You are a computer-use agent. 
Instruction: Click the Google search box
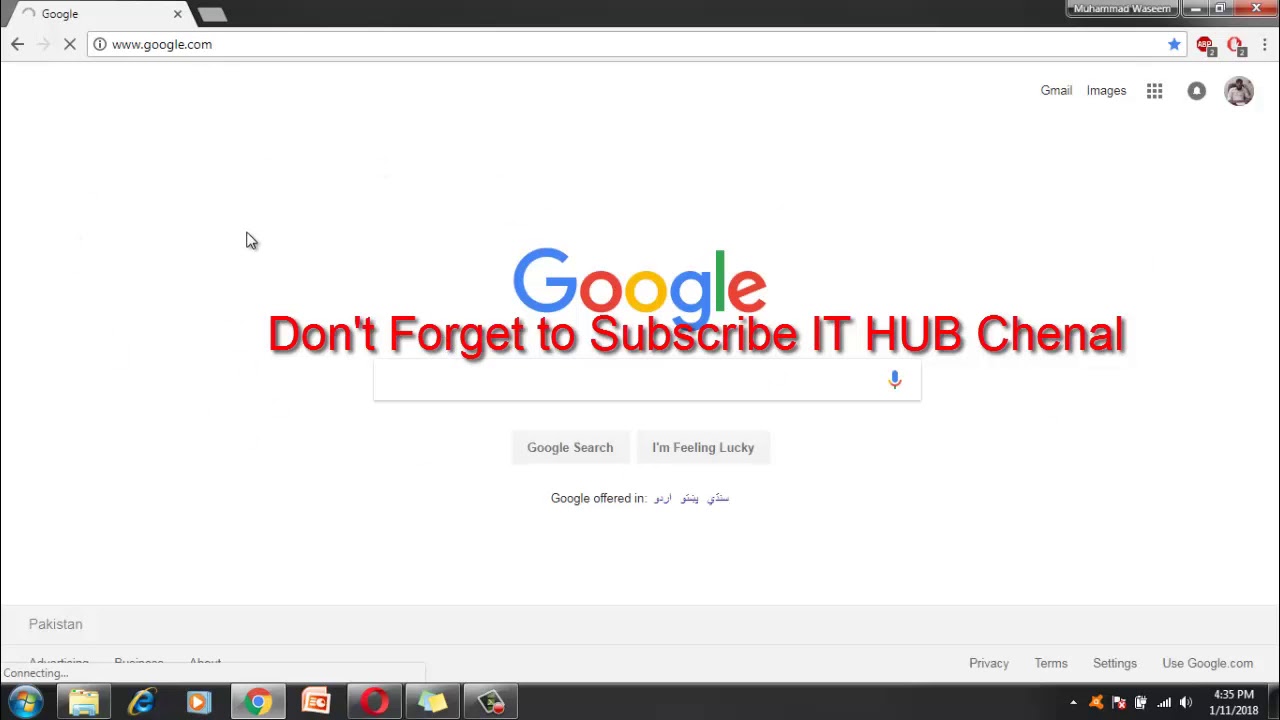click(647, 380)
